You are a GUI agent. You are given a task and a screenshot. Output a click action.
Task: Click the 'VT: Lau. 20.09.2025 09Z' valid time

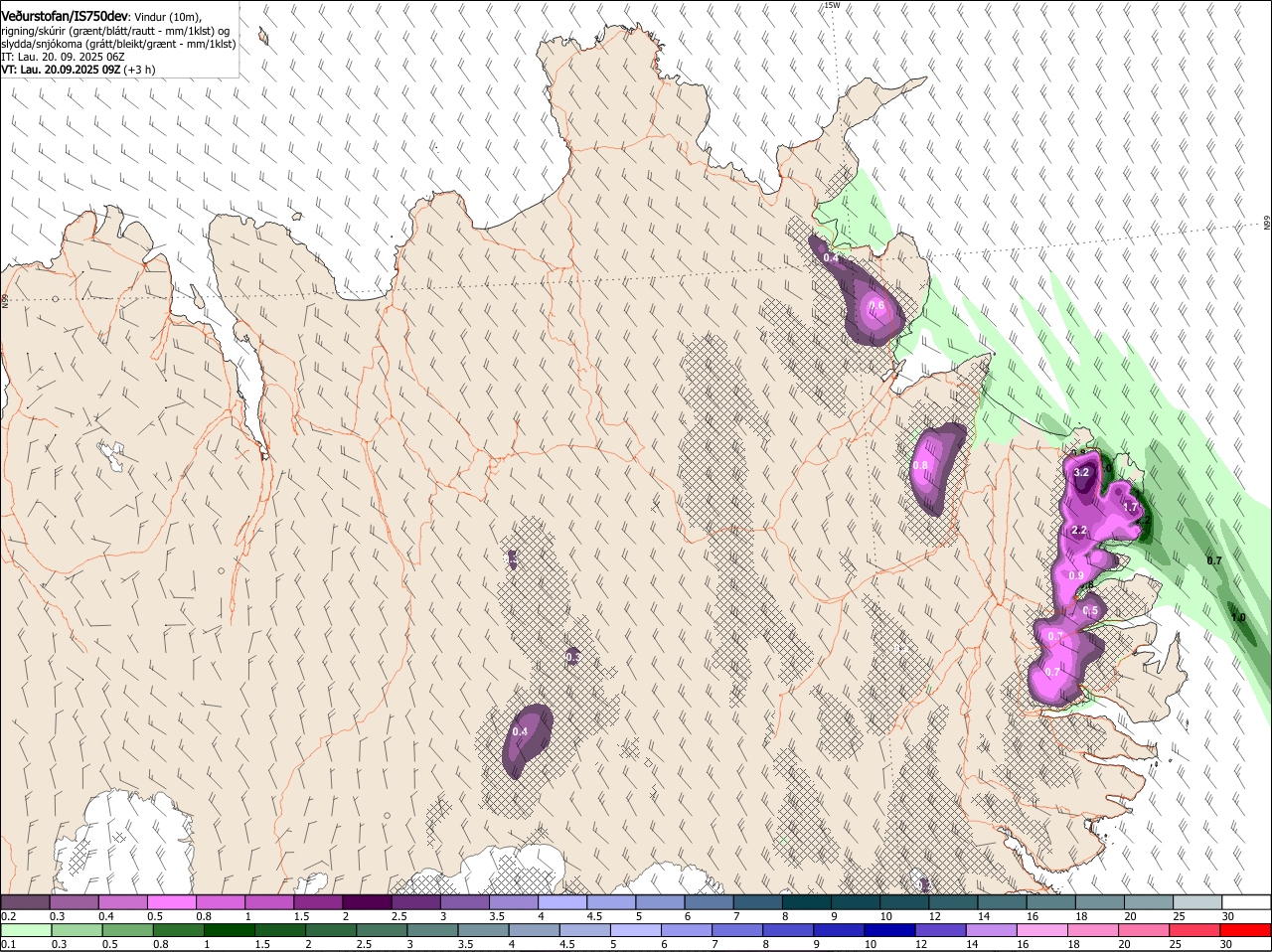pyautogui.click(x=61, y=70)
